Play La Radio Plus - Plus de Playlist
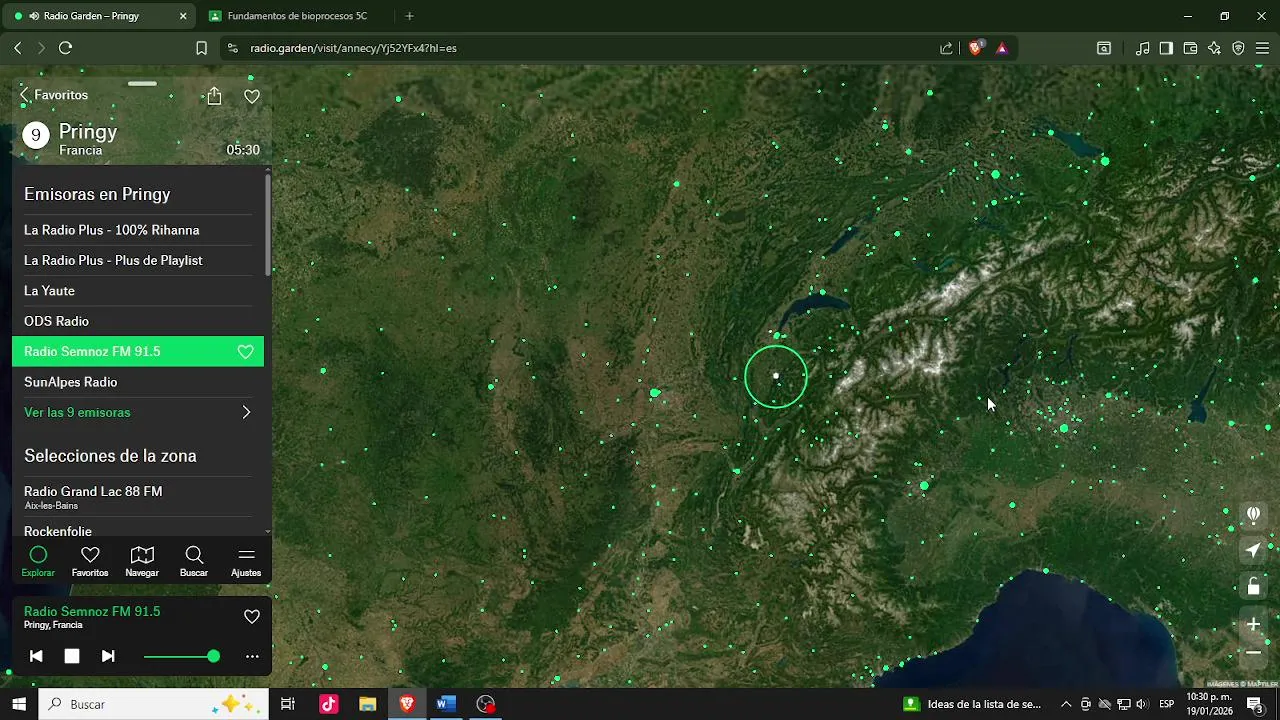Viewport: 1280px width, 720px height. tap(138, 260)
